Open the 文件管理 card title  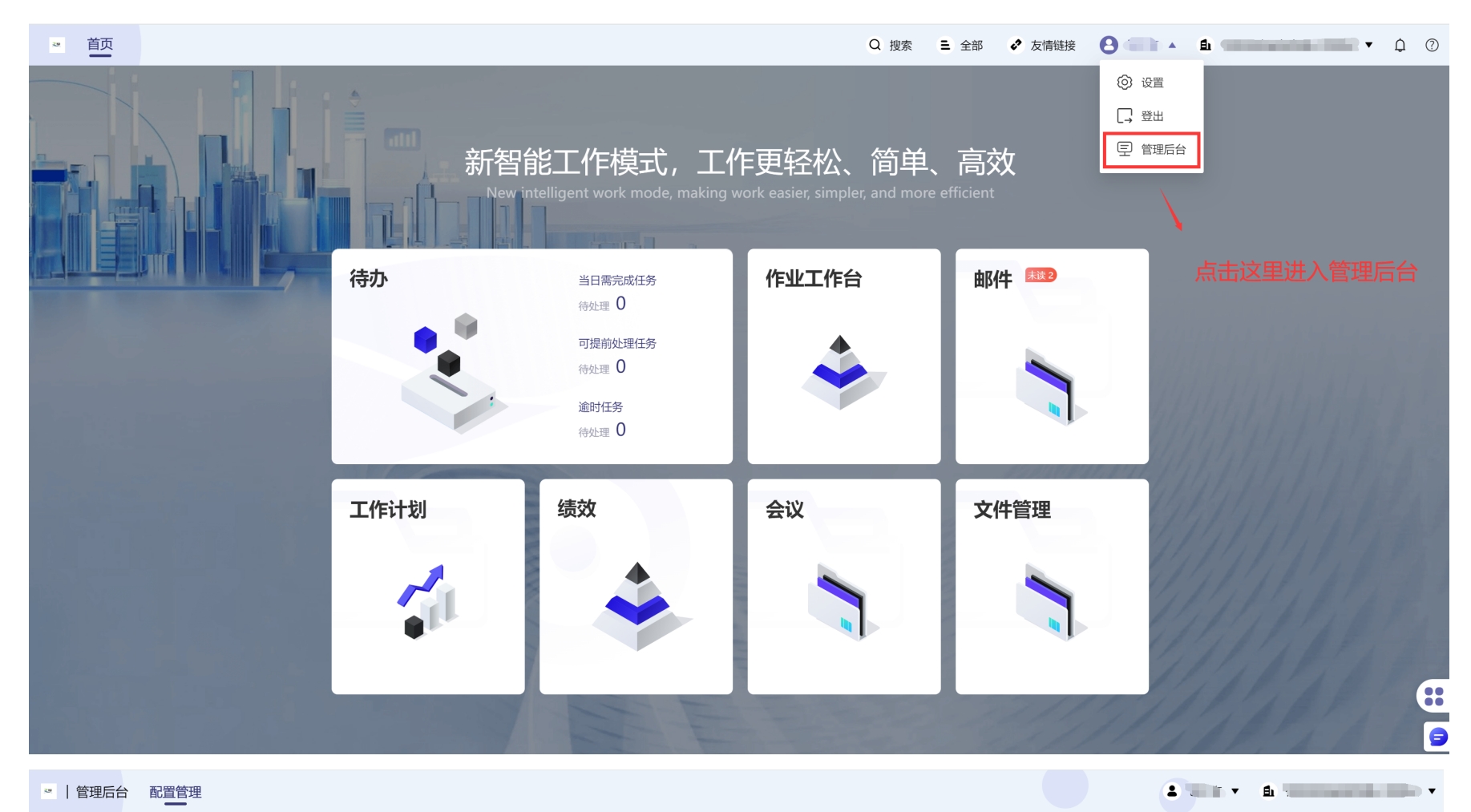pos(1012,509)
